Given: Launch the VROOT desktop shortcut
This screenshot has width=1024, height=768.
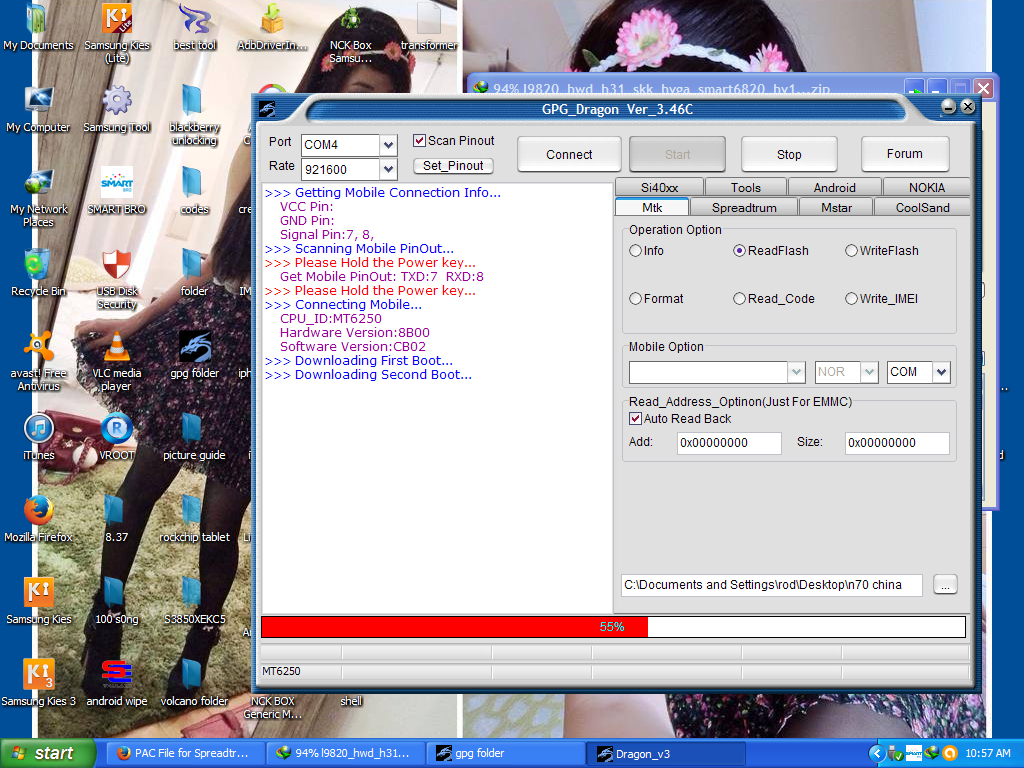Looking at the screenshot, I should [117, 429].
